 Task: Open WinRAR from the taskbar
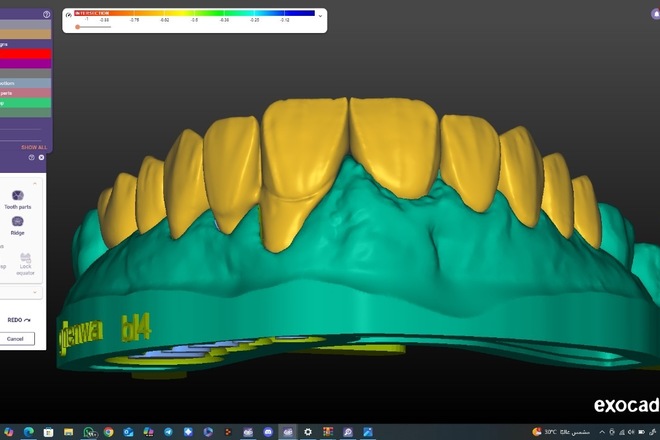click(x=328, y=432)
